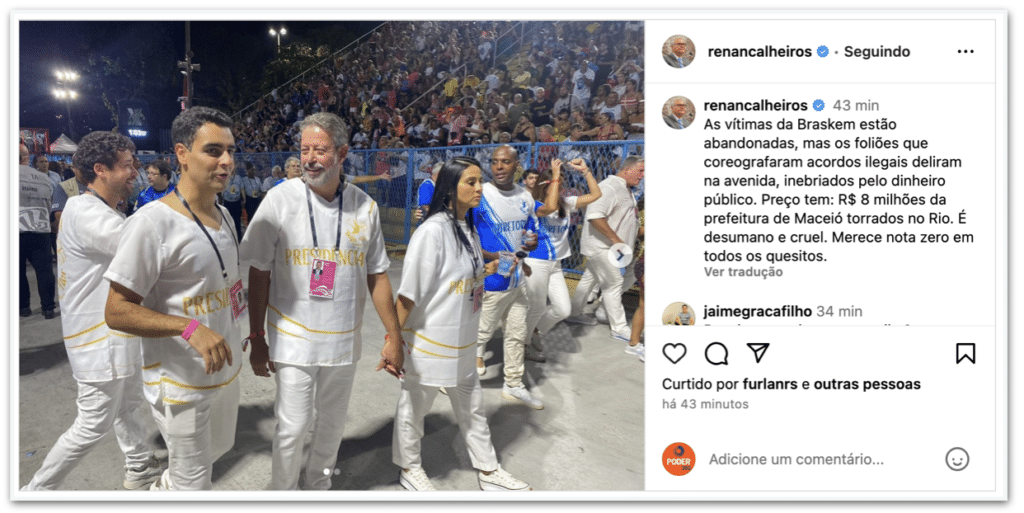Open the three-dot more options menu
1024x513 pixels.
tap(965, 52)
